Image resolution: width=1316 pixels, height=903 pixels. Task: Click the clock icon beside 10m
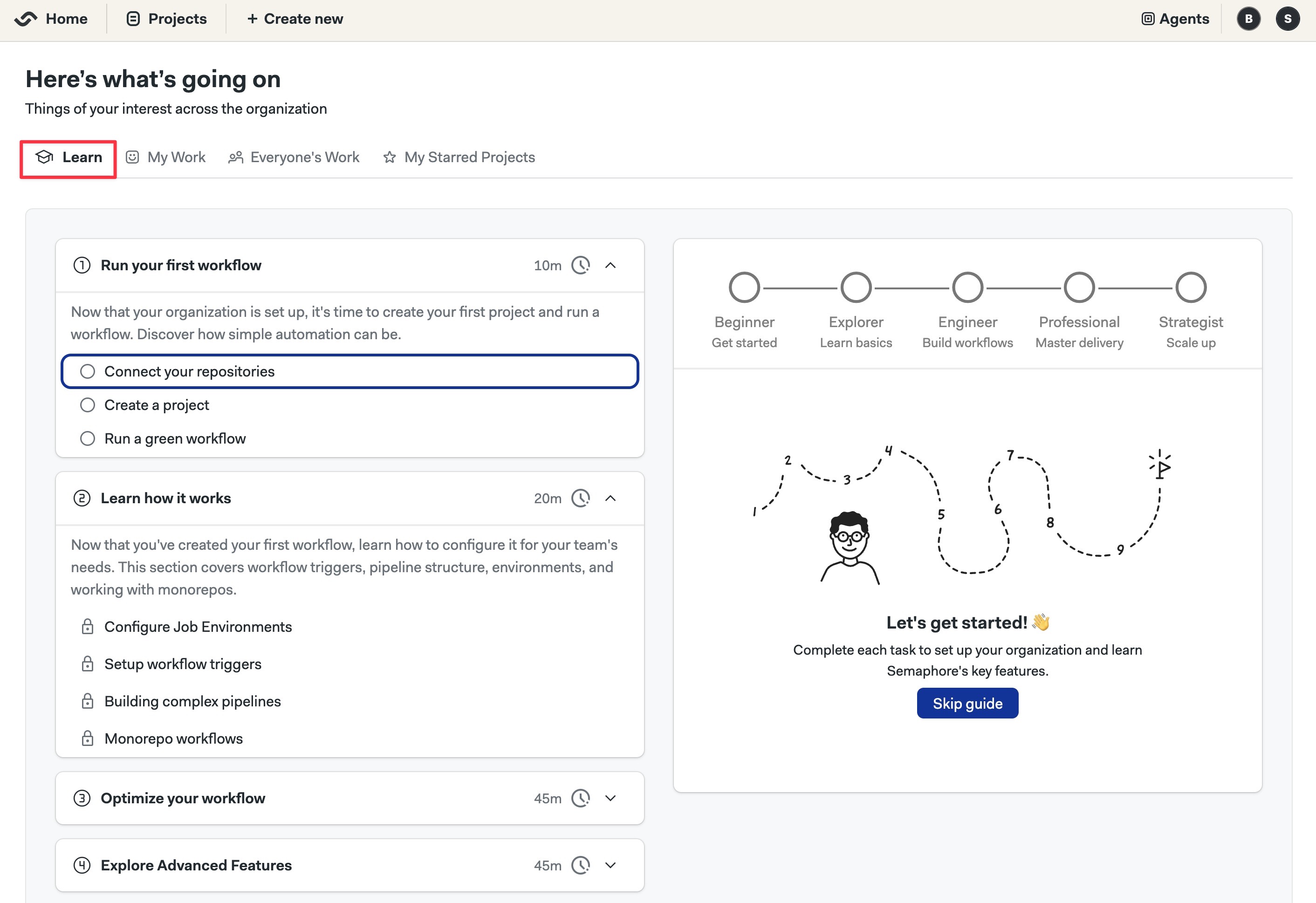tap(581, 265)
